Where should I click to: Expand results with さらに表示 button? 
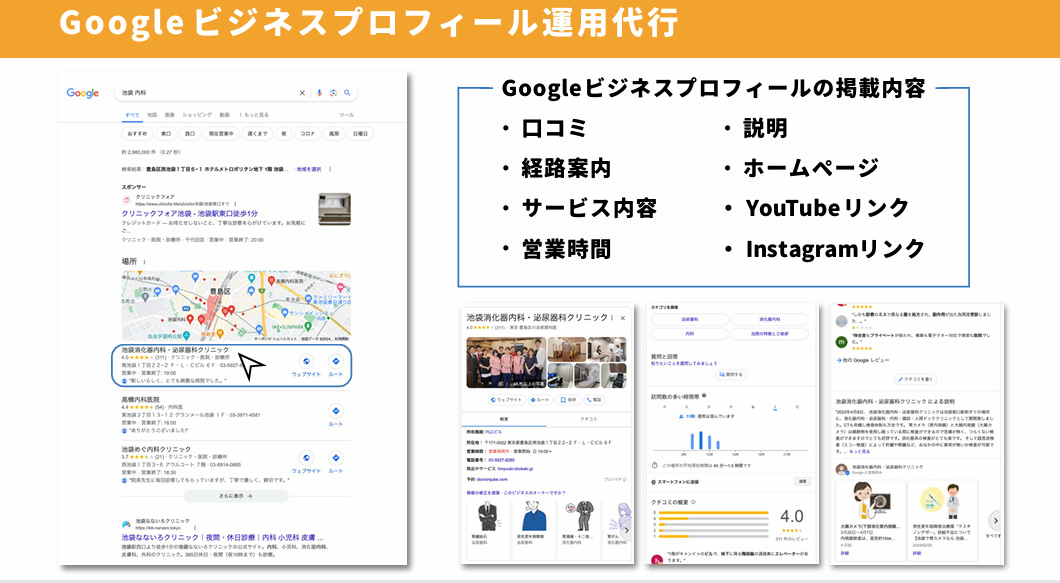click(236, 495)
